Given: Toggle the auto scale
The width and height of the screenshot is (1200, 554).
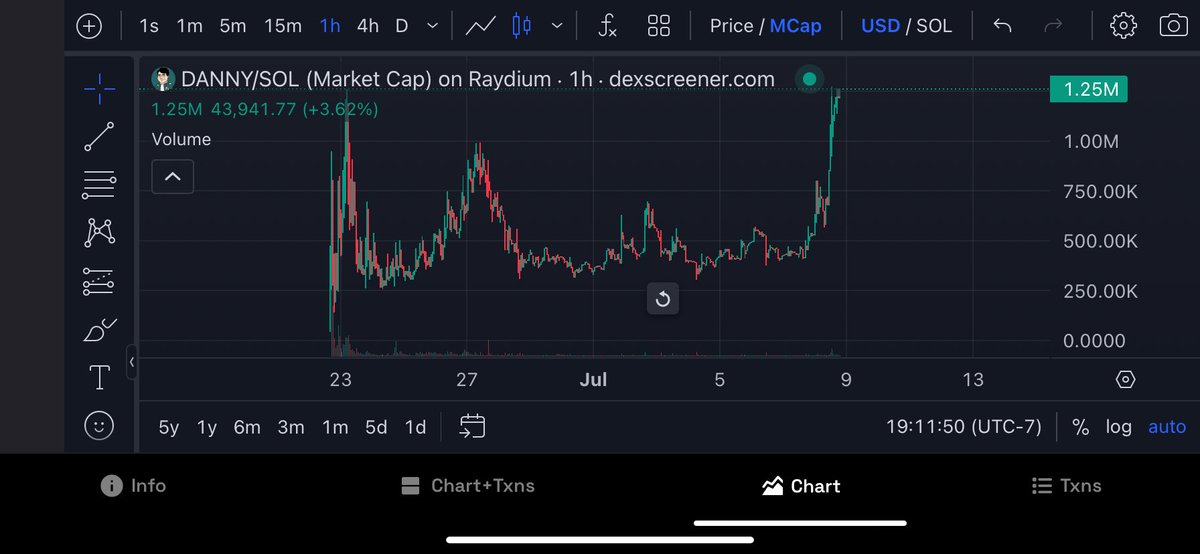Looking at the screenshot, I should [1167, 427].
